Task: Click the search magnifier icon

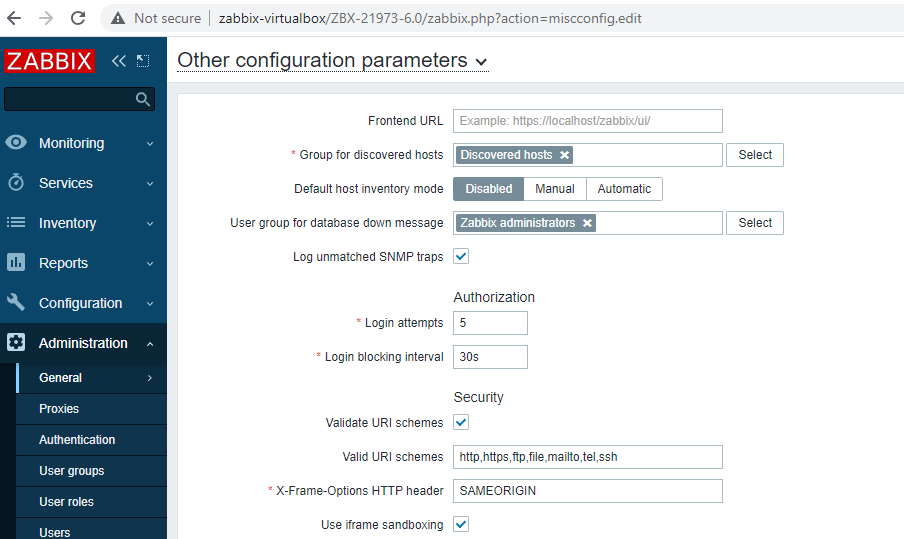Action: tap(142, 99)
